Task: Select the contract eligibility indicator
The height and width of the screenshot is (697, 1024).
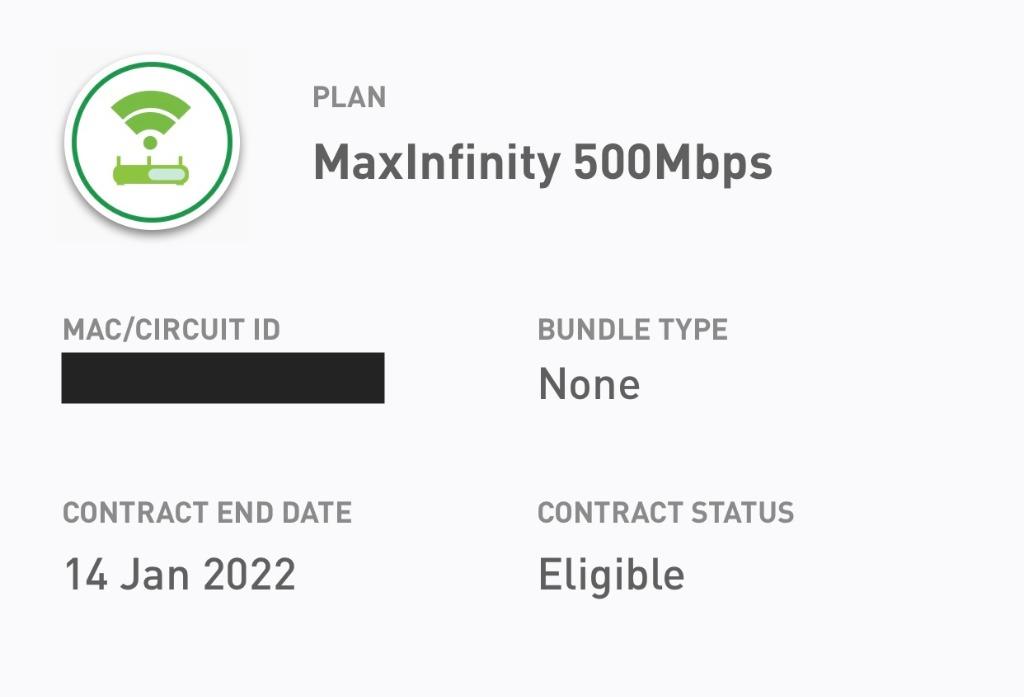Action: (611, 573)
